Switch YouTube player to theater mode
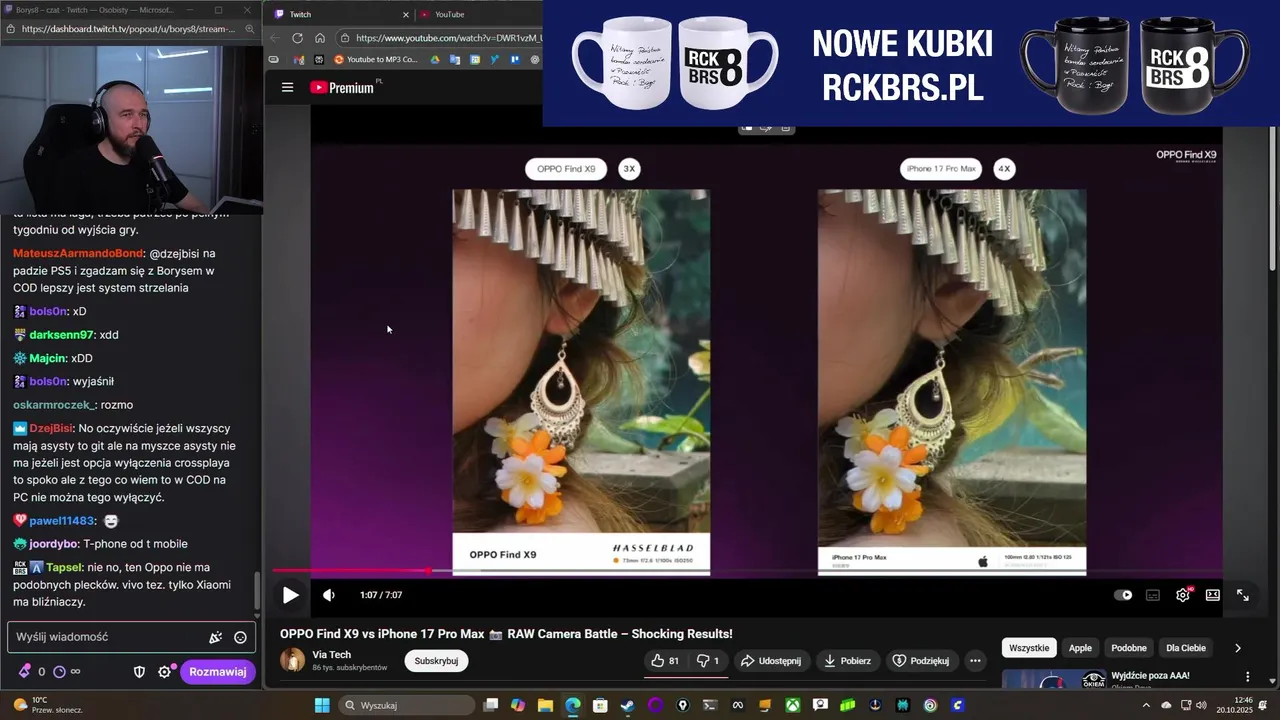1280x720 pixels. coord(1213,595)
